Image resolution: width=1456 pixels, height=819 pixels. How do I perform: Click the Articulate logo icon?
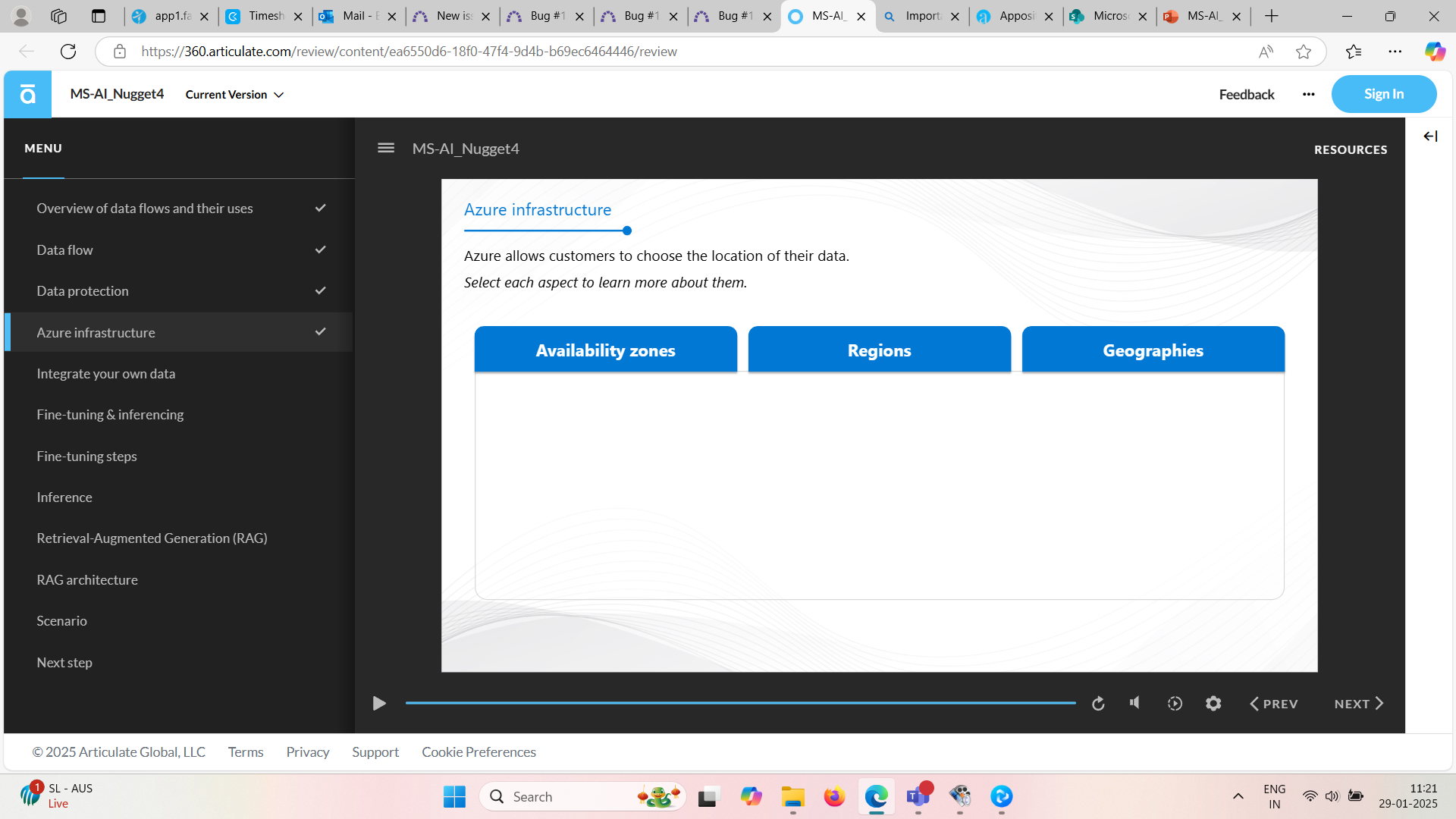[27, 94]
